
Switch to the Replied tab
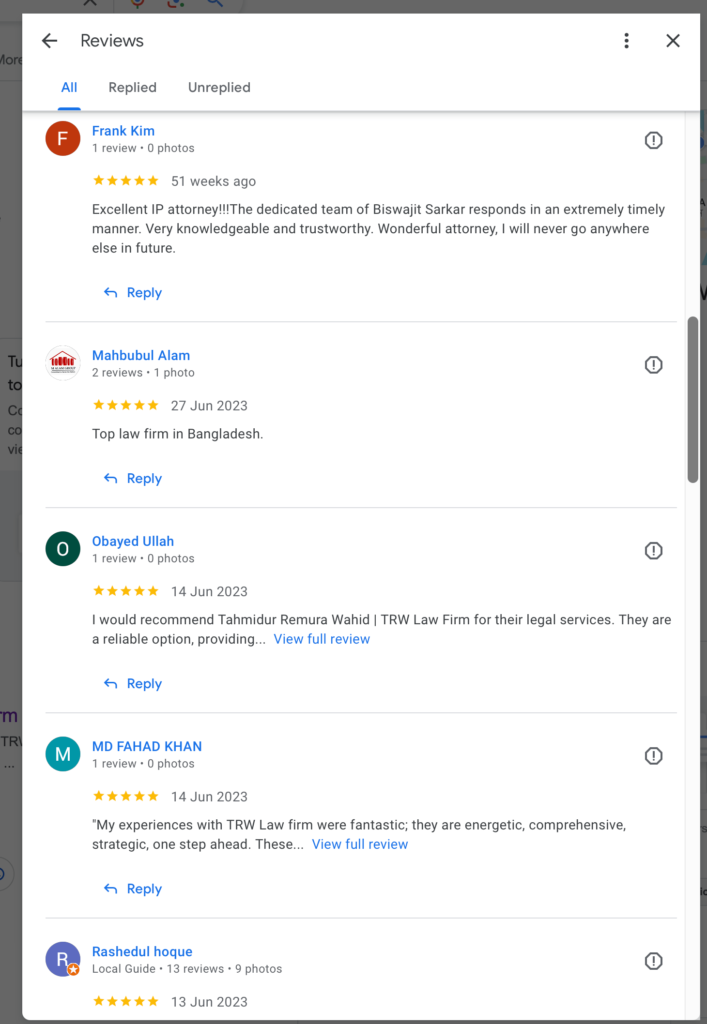pyautogui.click(x=133, y=88)
